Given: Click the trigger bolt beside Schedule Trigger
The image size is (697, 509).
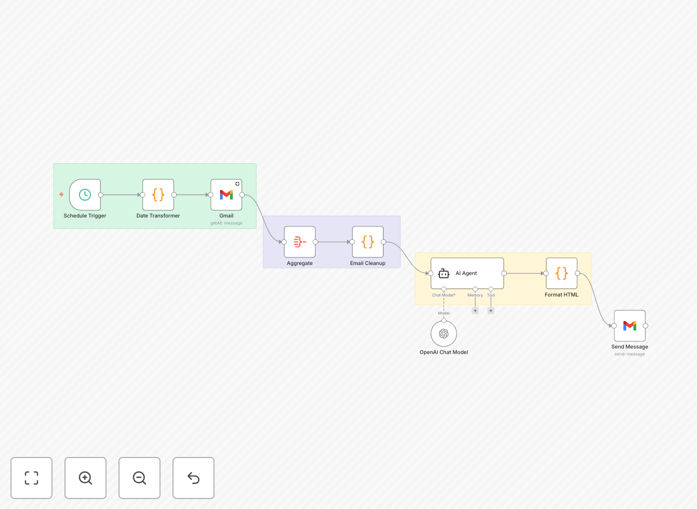Looking at the screenshot, I should 61,194.
